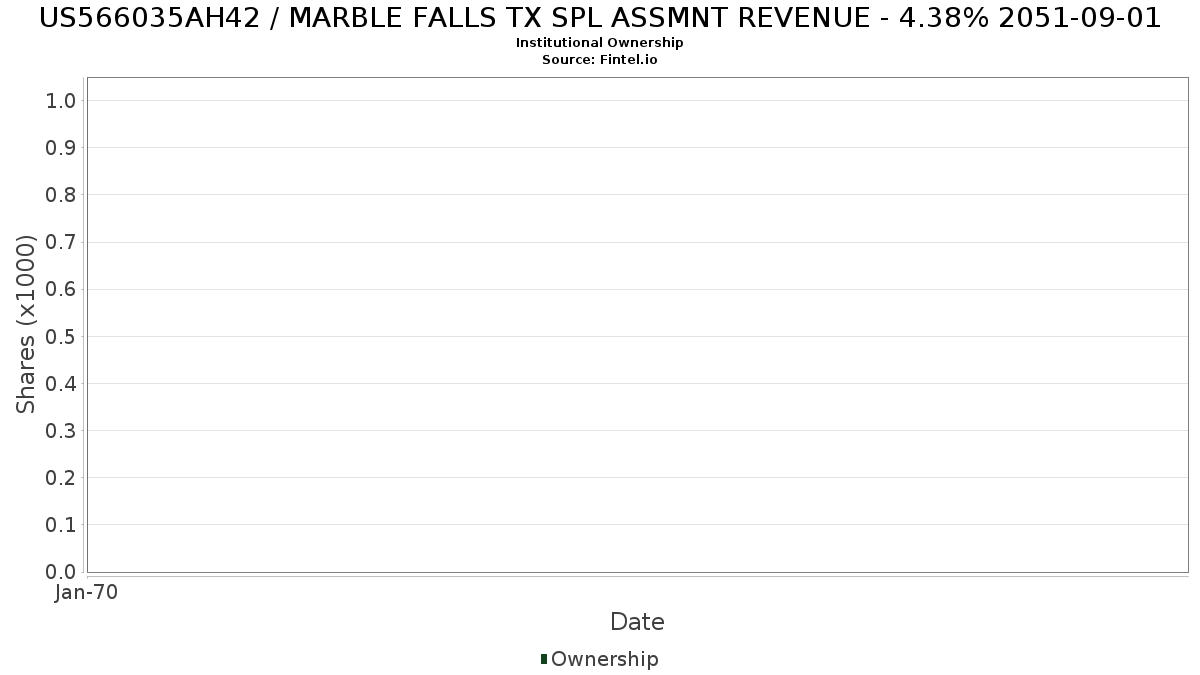
Task: Click the green Ownership legend color swatch
Action: [544, 659]
